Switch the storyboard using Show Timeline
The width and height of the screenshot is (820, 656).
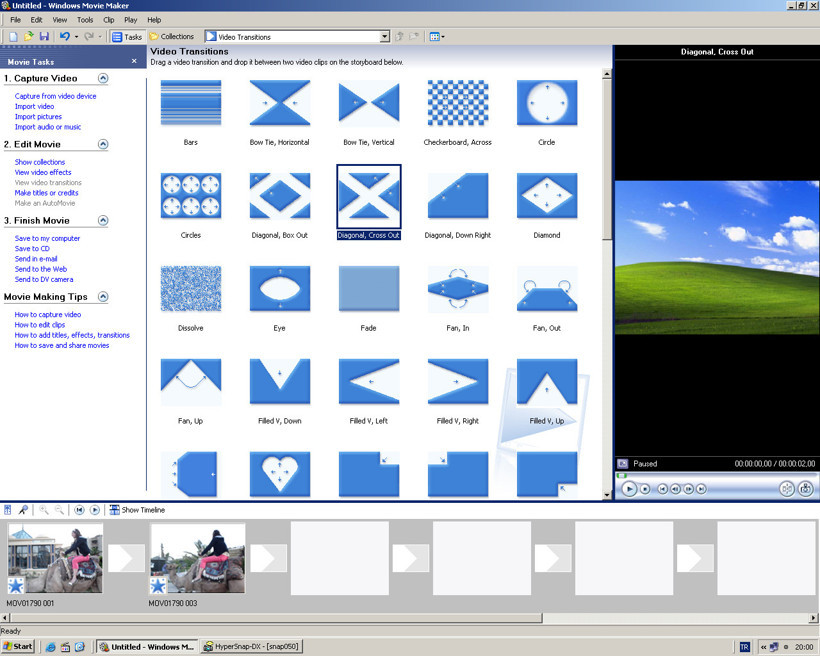(137, 510)
